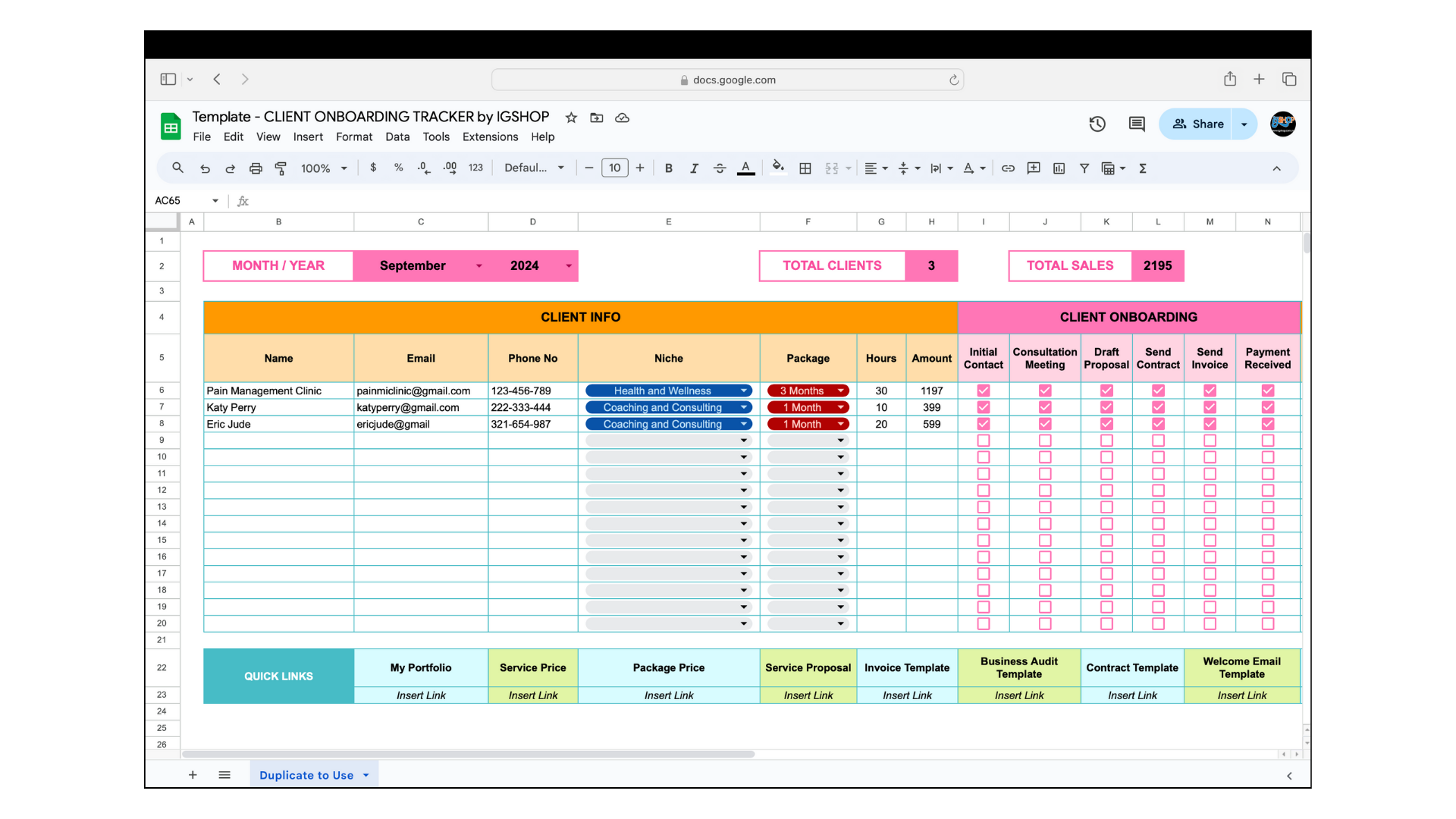This screenshot has height=819, width=1456.
Task: Open the text color picker
Action: pyautogui.click(x=745, y=168)
